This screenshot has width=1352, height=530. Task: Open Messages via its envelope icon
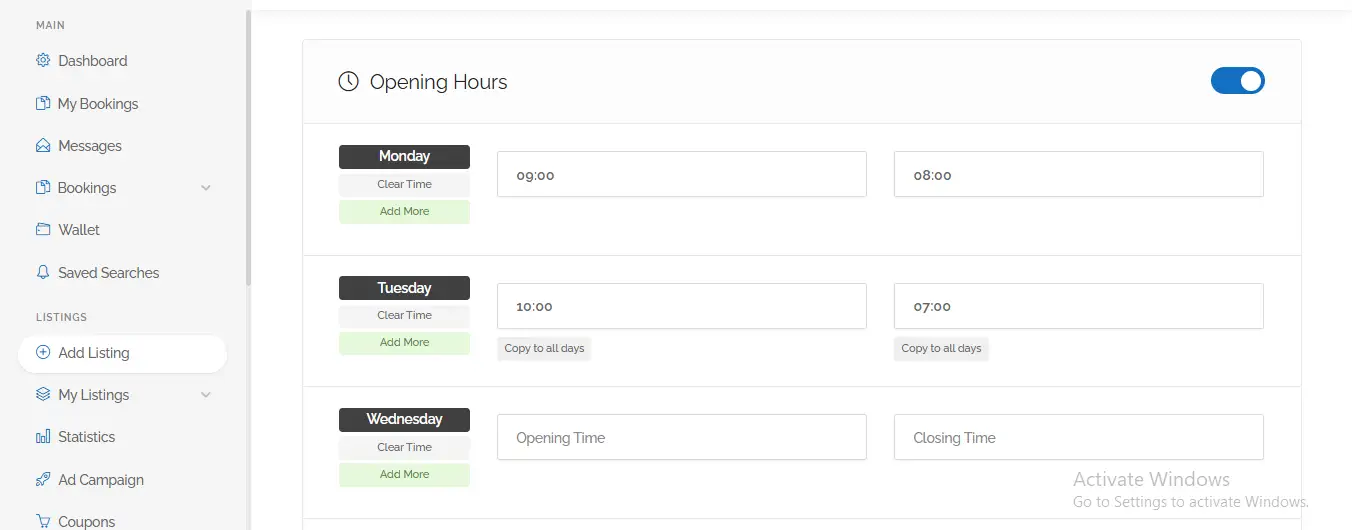43,146
